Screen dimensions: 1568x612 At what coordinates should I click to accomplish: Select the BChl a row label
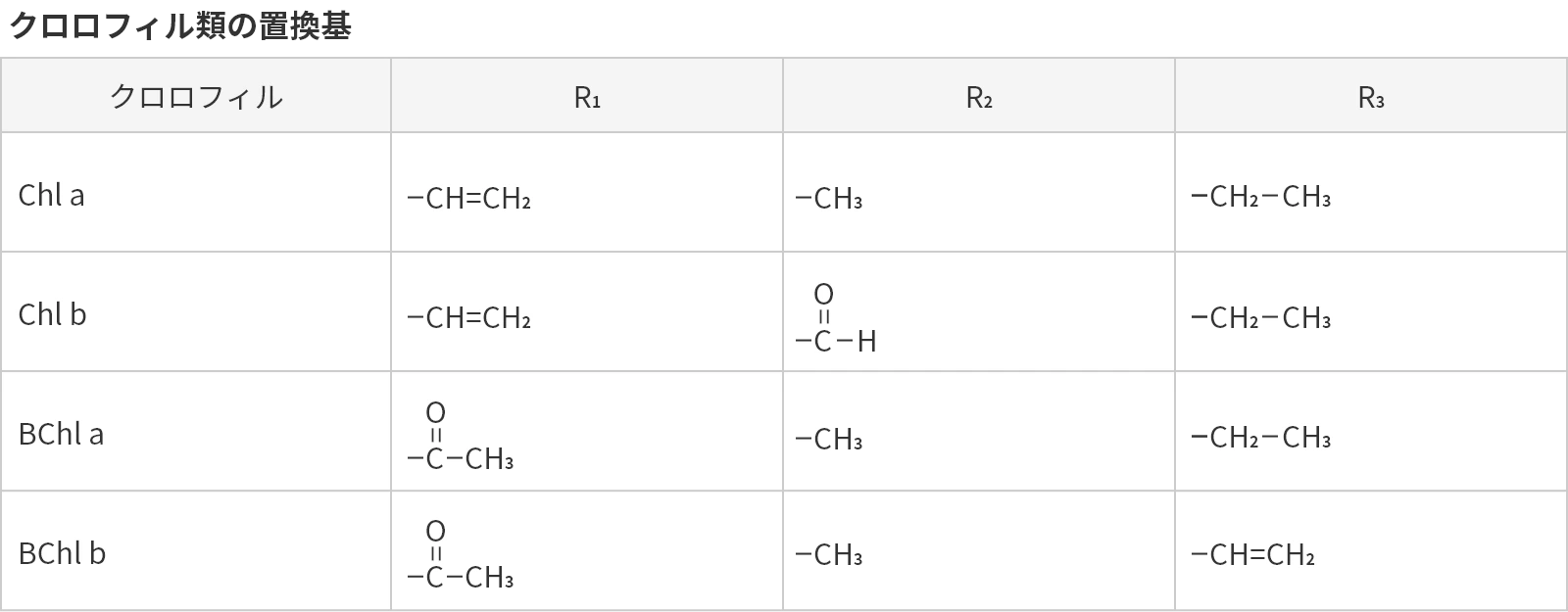click(x=61, y=434)
